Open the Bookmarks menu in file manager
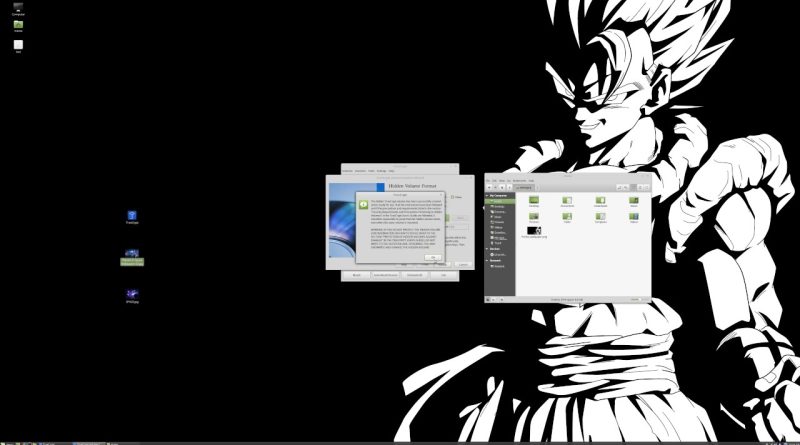Screen dimensions: 800x445 (519, 181)
